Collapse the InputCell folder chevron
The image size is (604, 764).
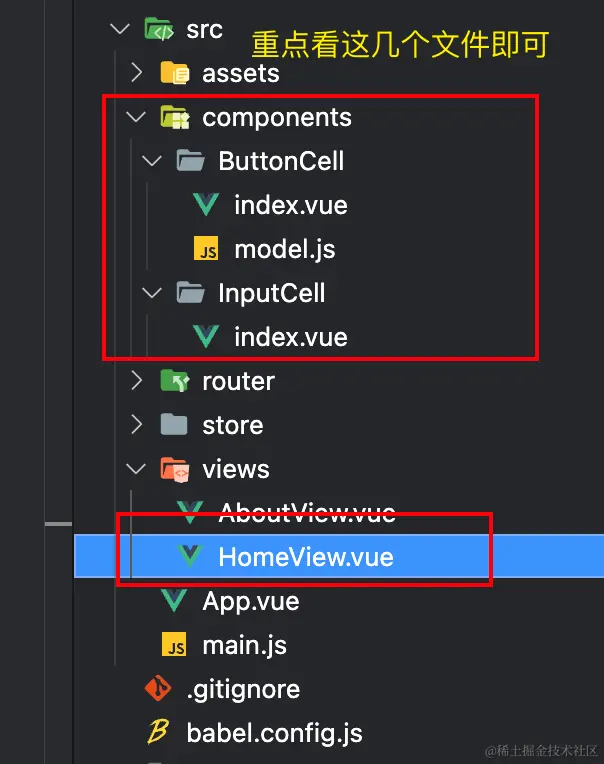[x=152, y=293]
